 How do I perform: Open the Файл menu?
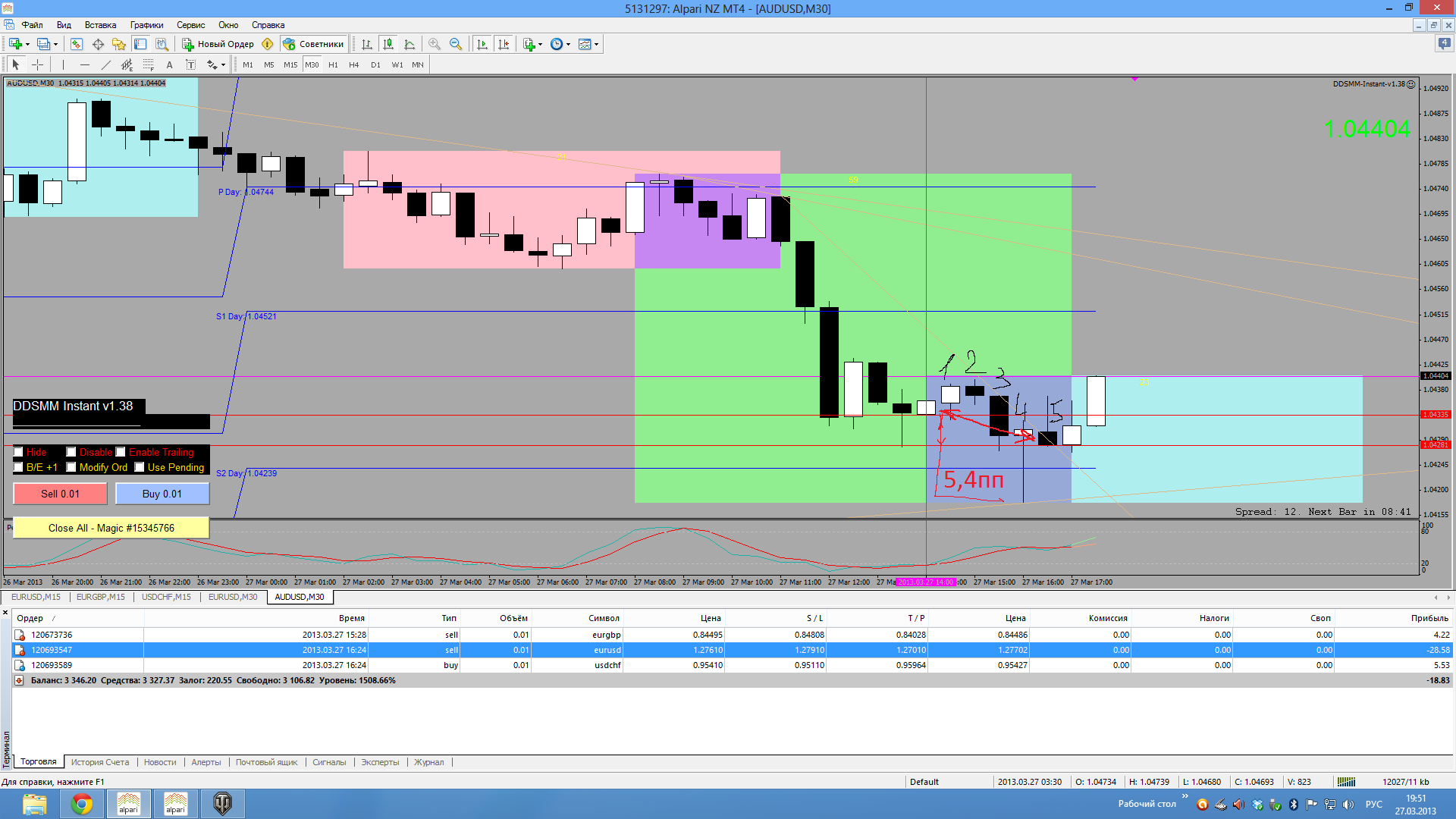32,25
